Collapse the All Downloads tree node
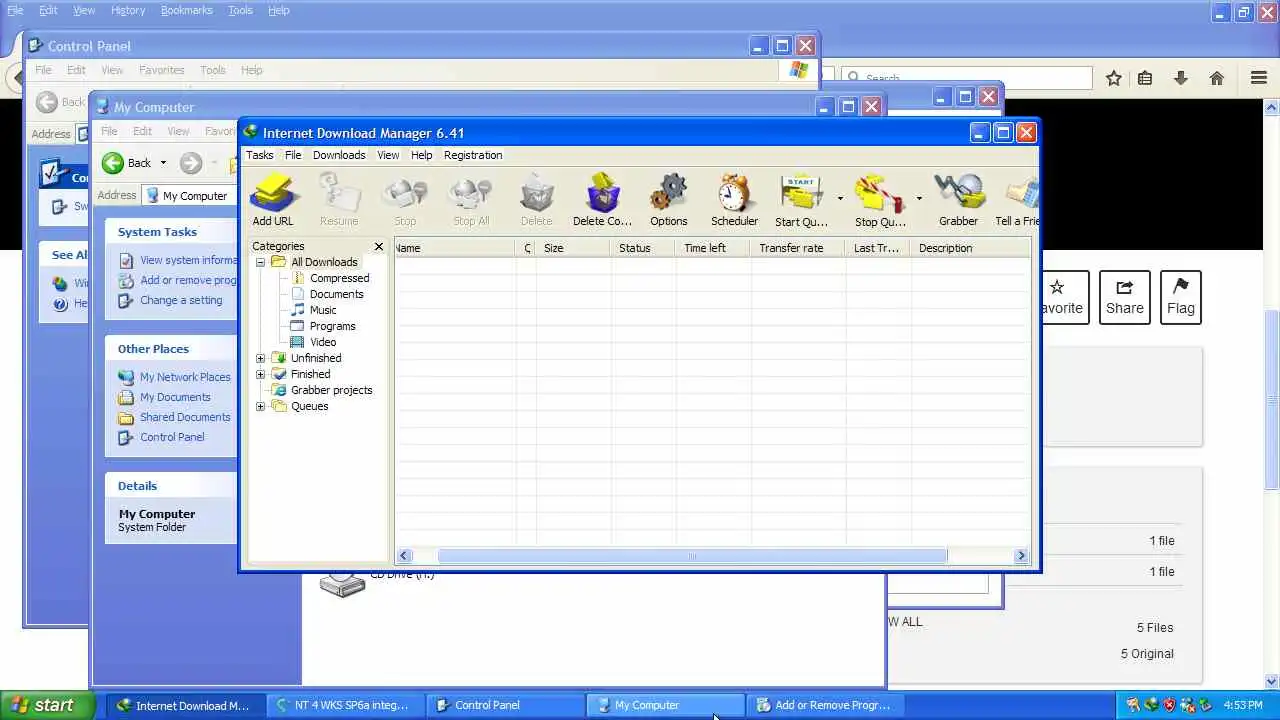 point(261,262)
